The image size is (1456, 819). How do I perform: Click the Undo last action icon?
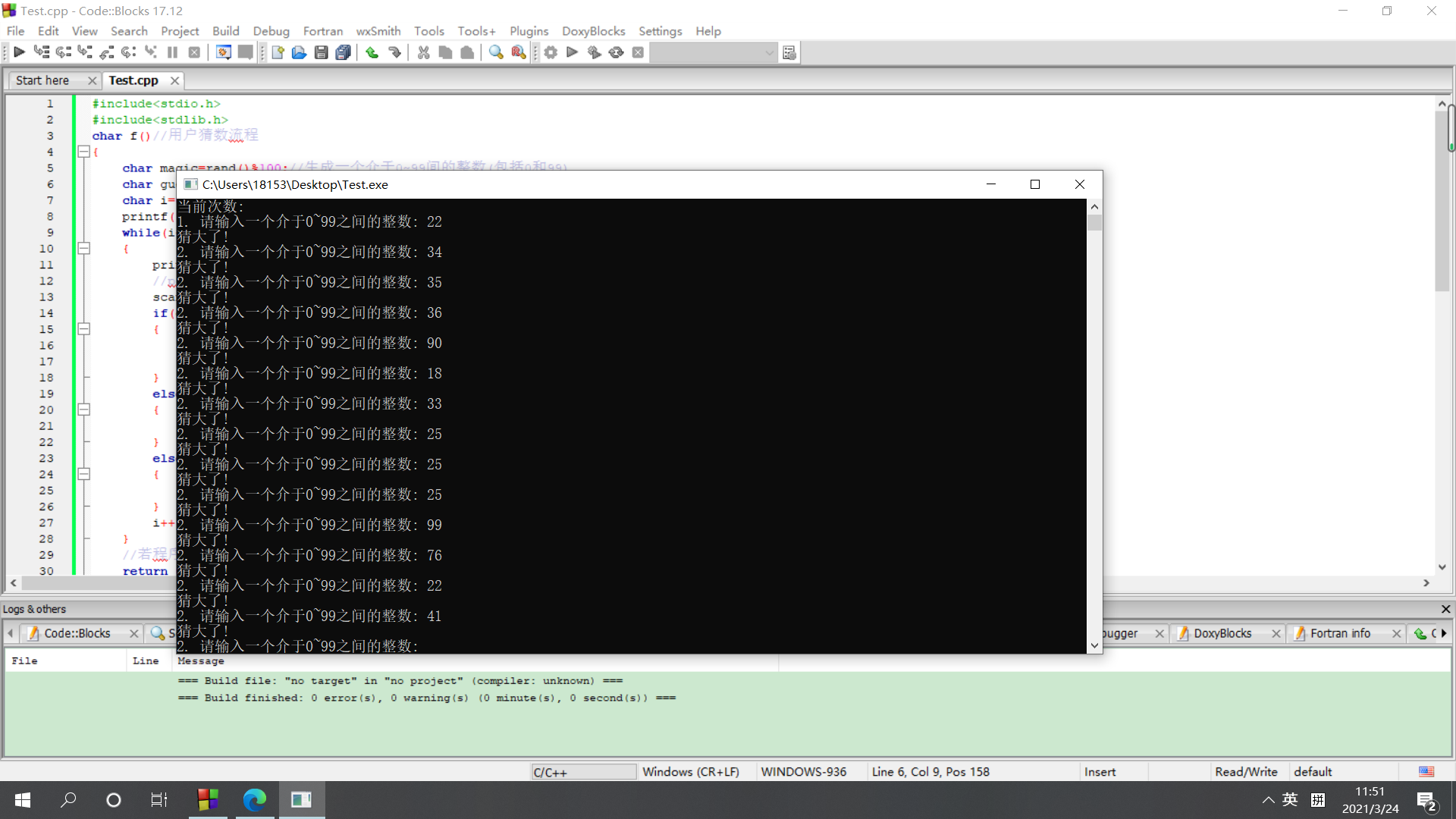372,52
